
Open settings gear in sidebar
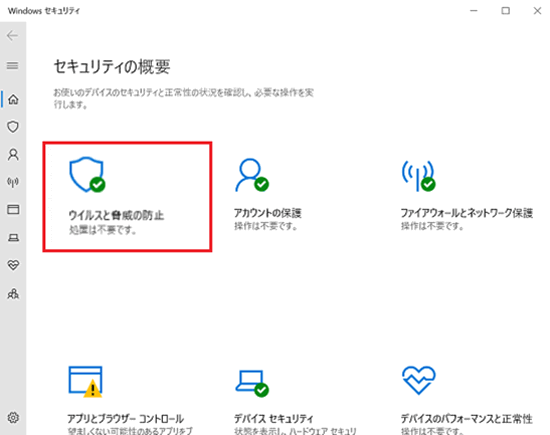coord(13,418)
